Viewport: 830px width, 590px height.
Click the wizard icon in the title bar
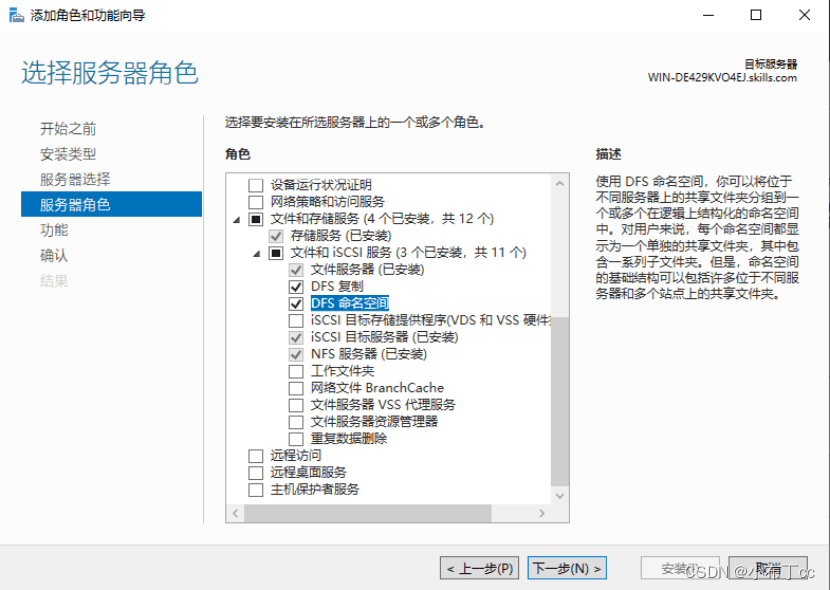16,15
